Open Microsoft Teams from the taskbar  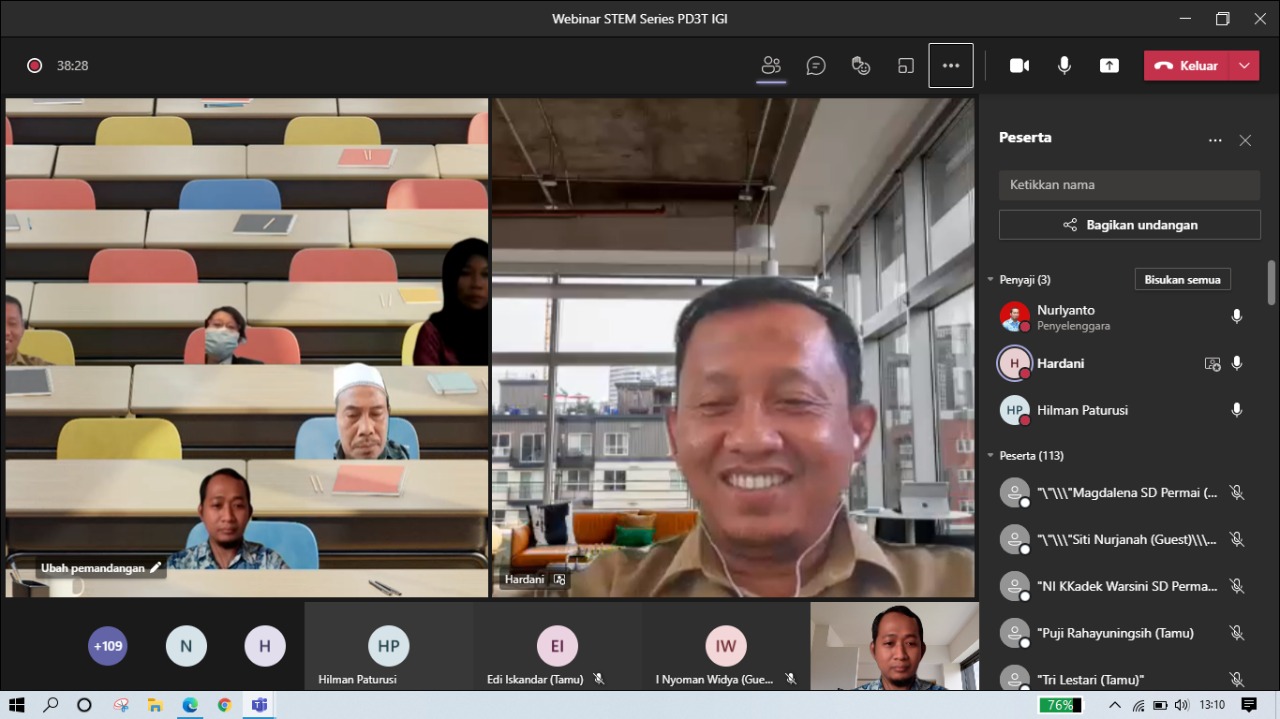(259, 705)
